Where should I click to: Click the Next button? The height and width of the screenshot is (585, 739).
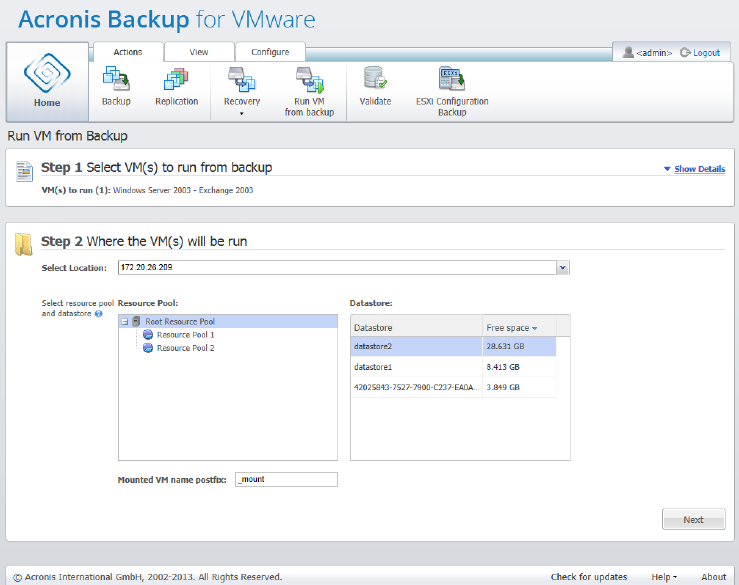pyautogui.click(x=693, y=519)
